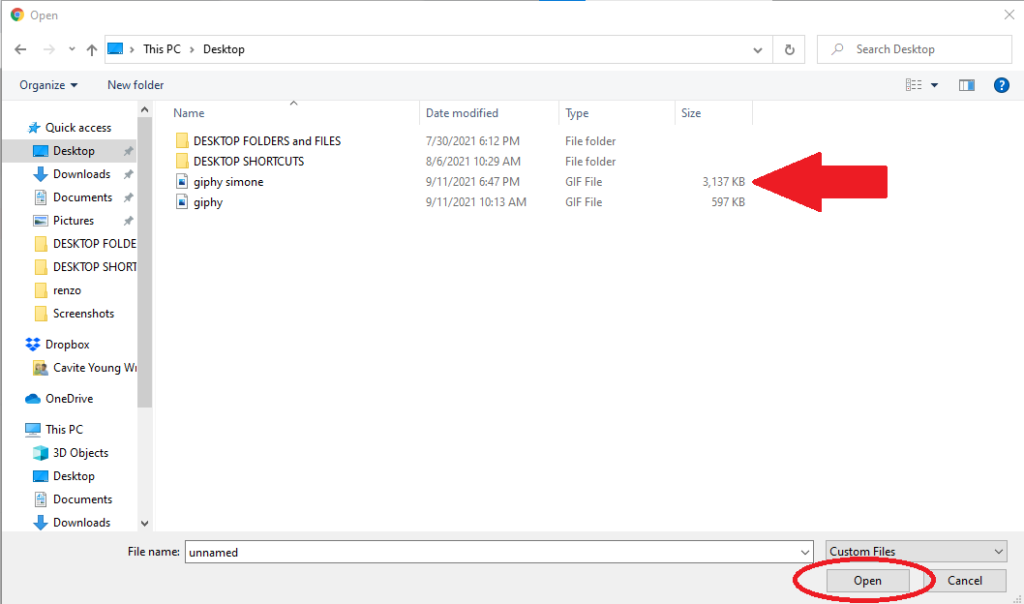
Task: Click the Help question mark icon
Action: pos(1001,85)
